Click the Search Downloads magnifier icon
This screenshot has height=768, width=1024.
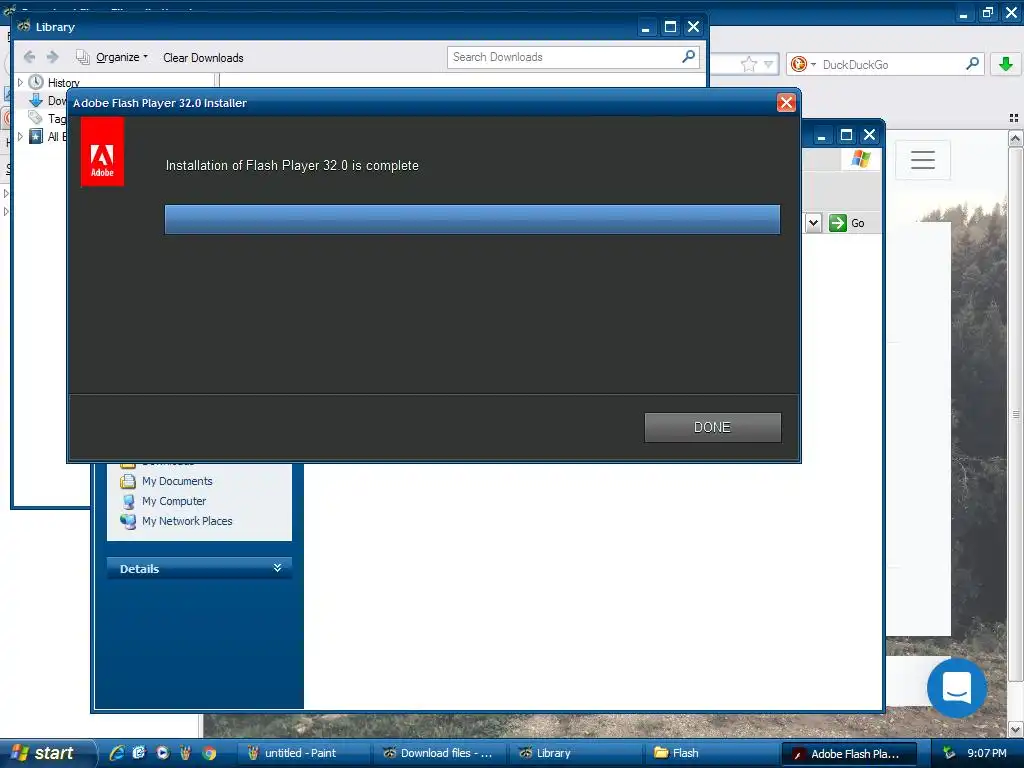click(688, 57)
